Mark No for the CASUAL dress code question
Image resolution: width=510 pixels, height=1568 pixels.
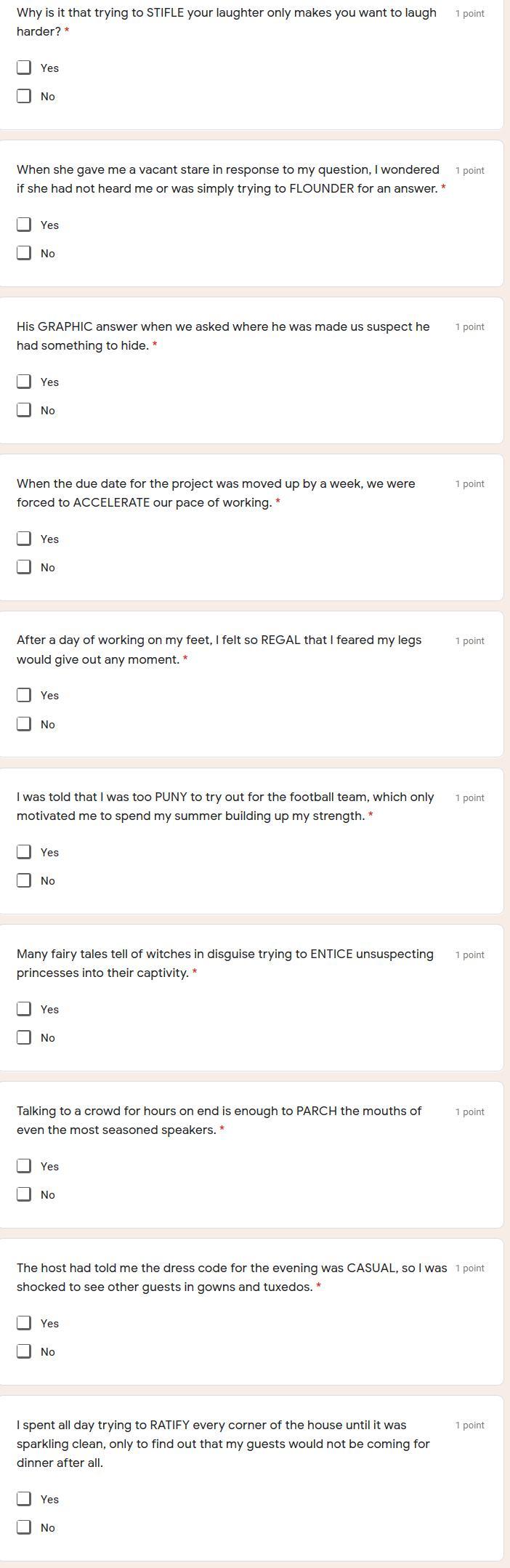[x=24, y=1351]
